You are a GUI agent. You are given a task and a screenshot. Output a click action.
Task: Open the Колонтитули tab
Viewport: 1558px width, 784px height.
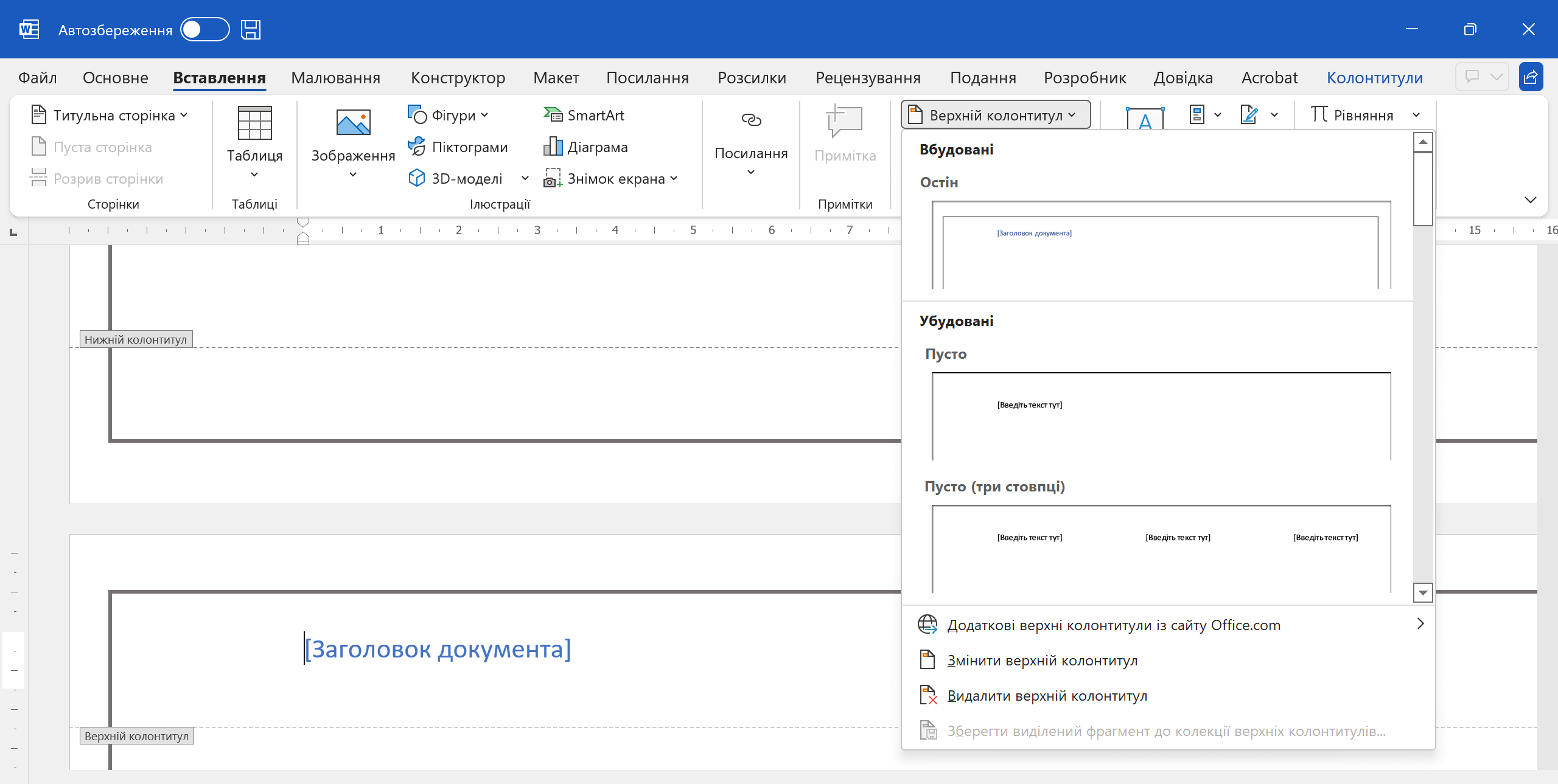(x=1374, y=78)
